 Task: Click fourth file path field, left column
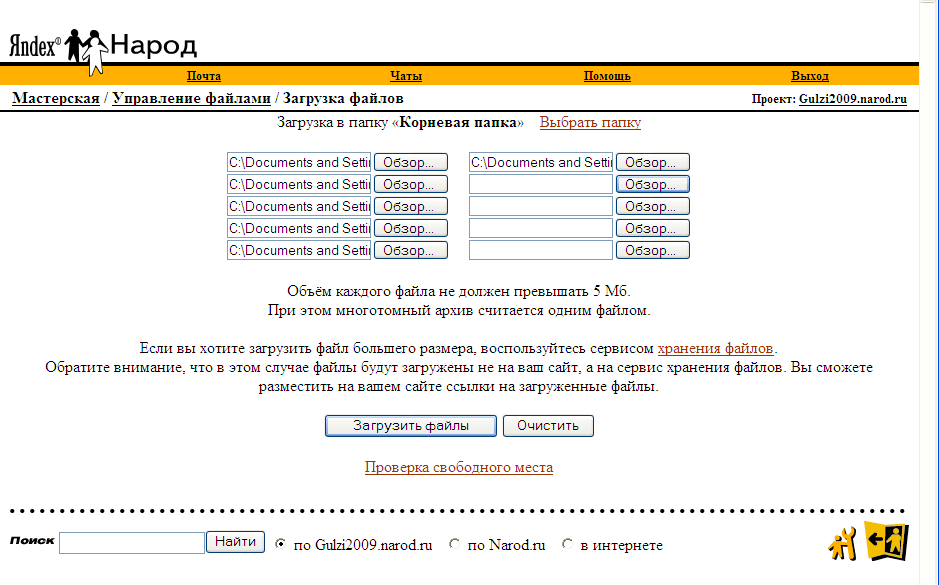299,228
